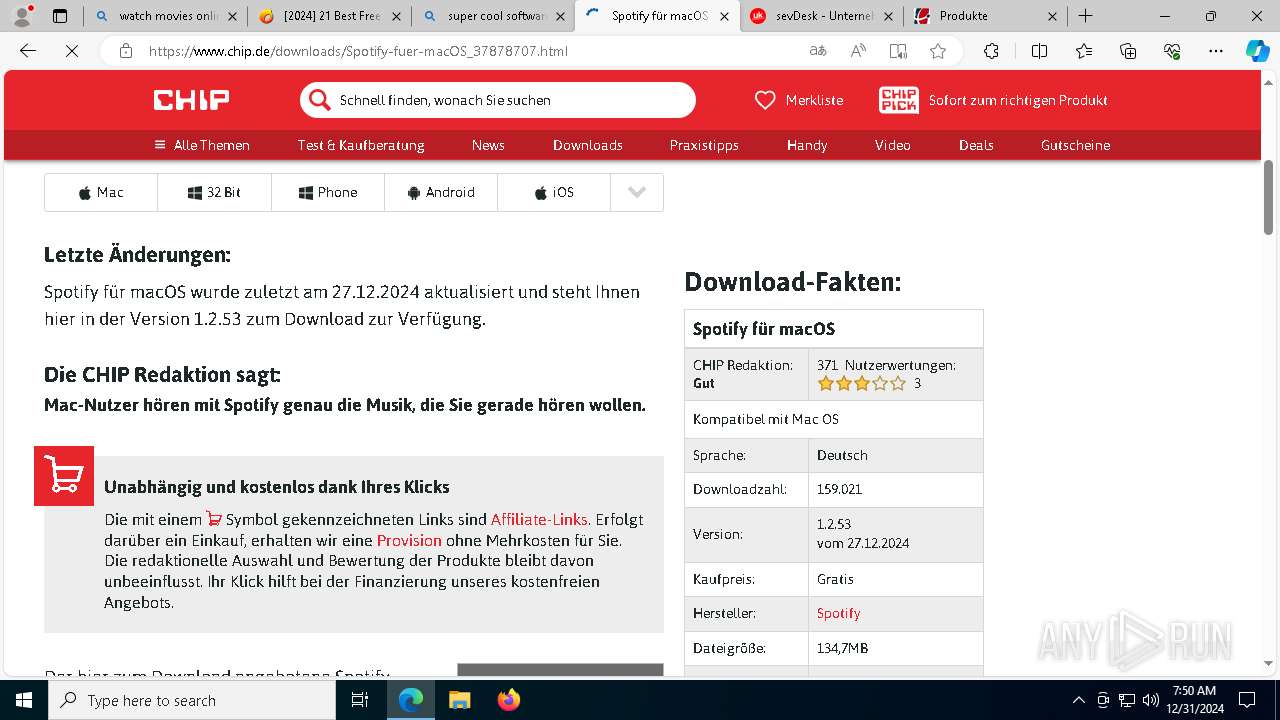The image size is (1280, 720).
Task: Click Sofort zum richtigen Produkt link
Action: [1018, 100]
